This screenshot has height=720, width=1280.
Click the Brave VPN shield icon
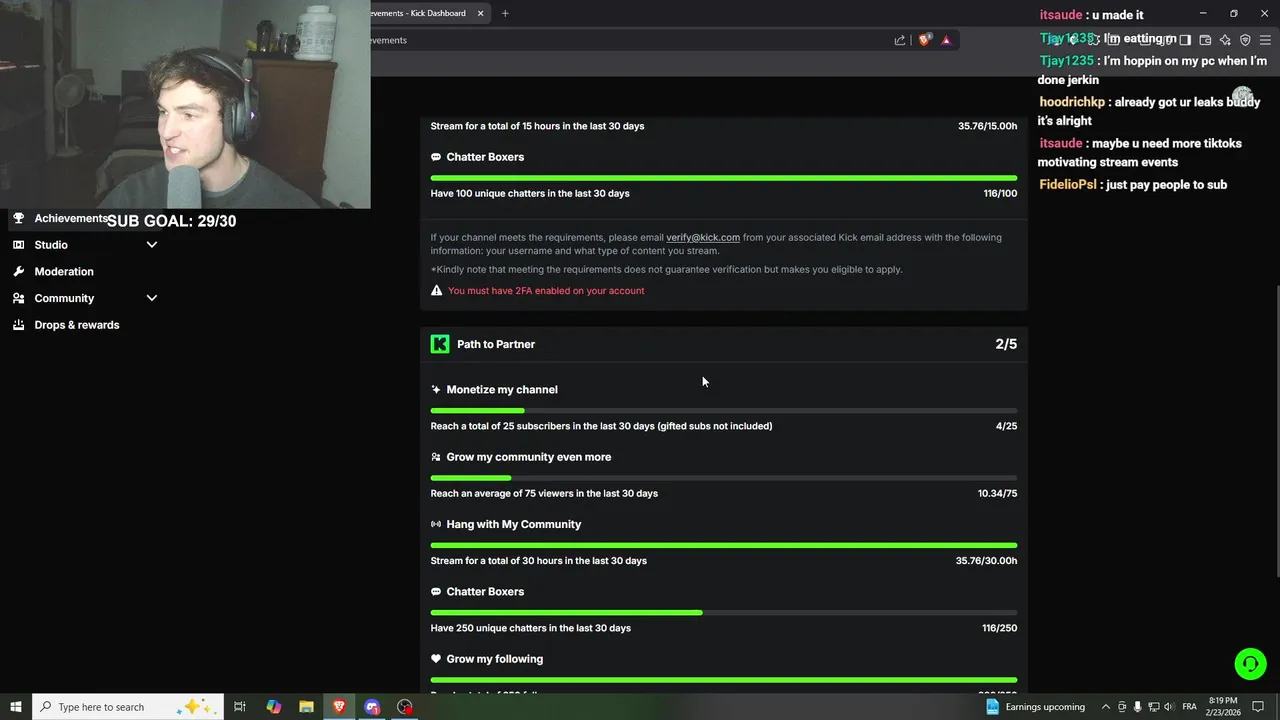[1245, 40]
